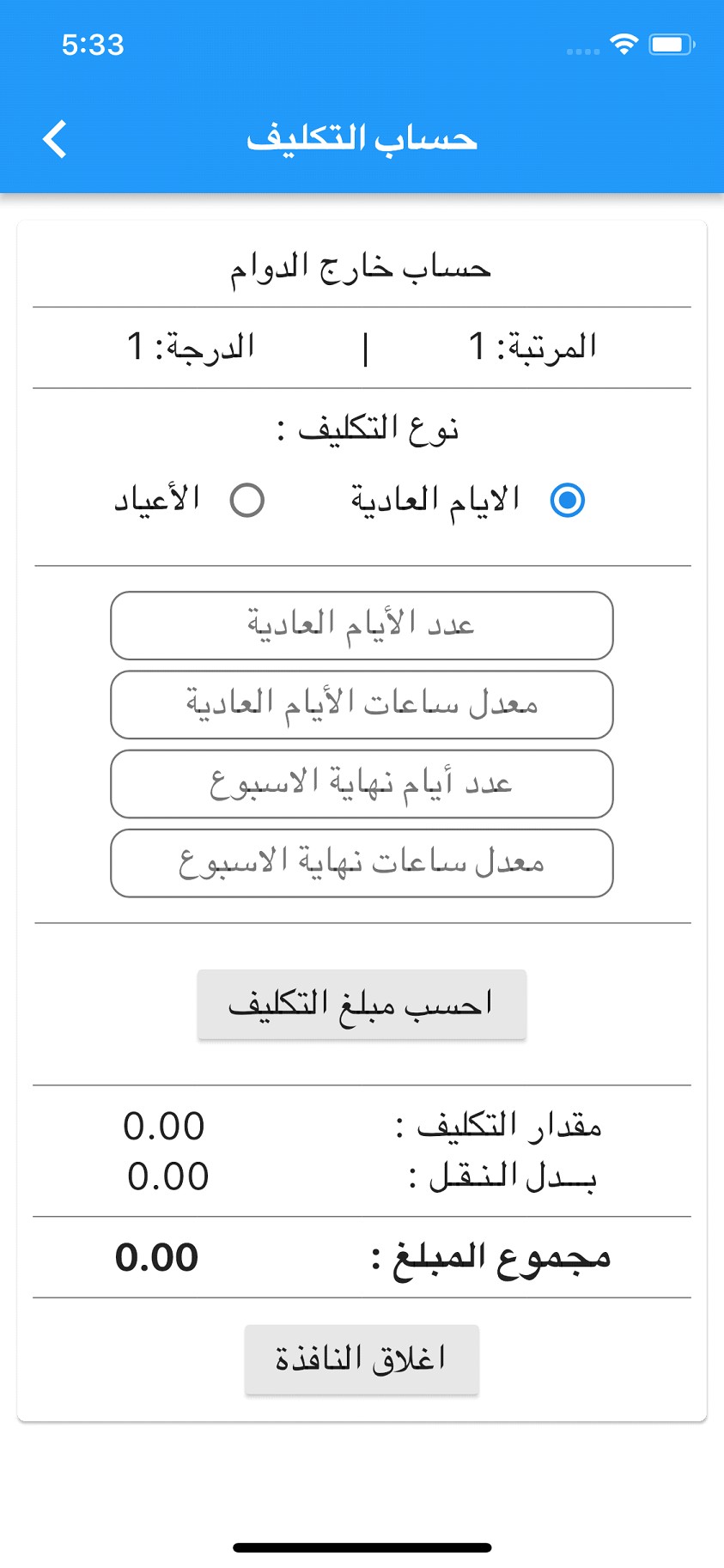Tap the battery status icon
The image size is (724, 1568).
[672, 44]
